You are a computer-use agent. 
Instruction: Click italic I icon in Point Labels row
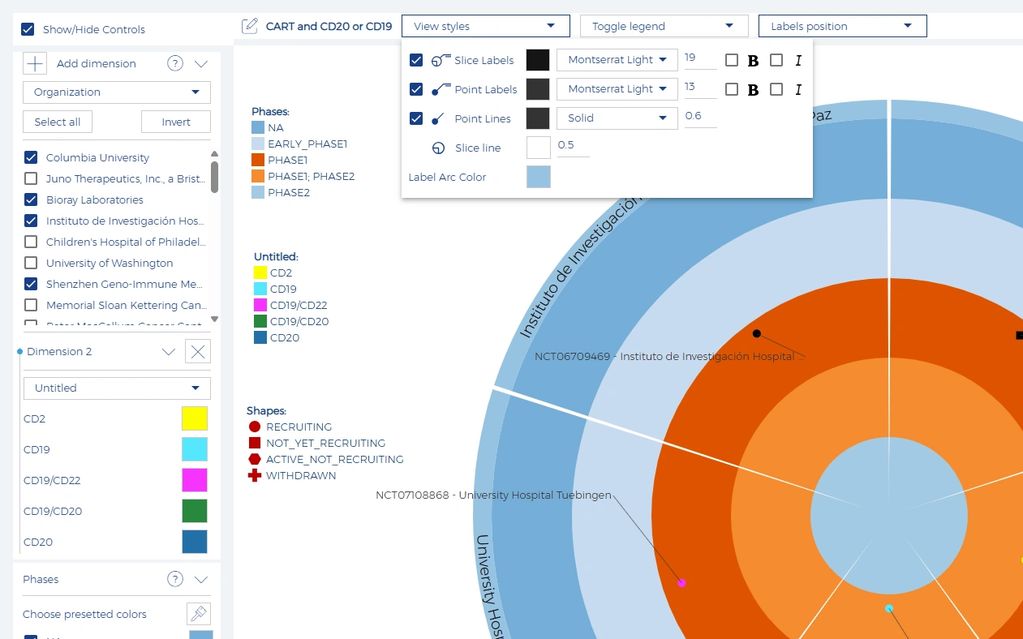(798, 90)
